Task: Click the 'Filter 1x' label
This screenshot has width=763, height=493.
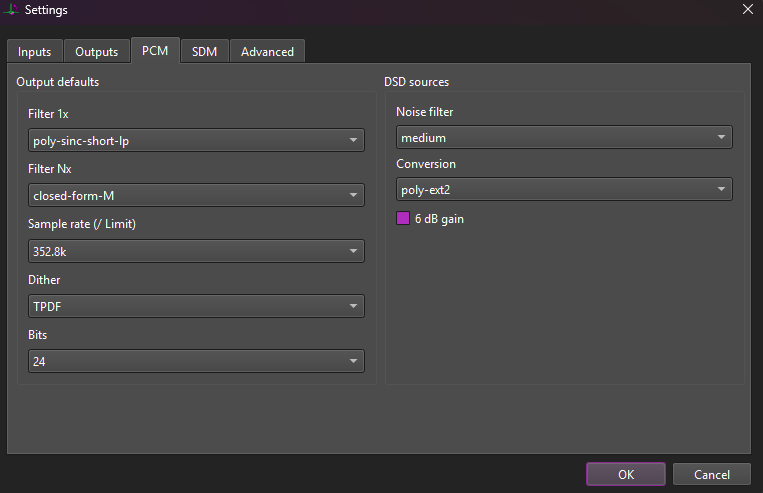Action: tap(48, 114)
